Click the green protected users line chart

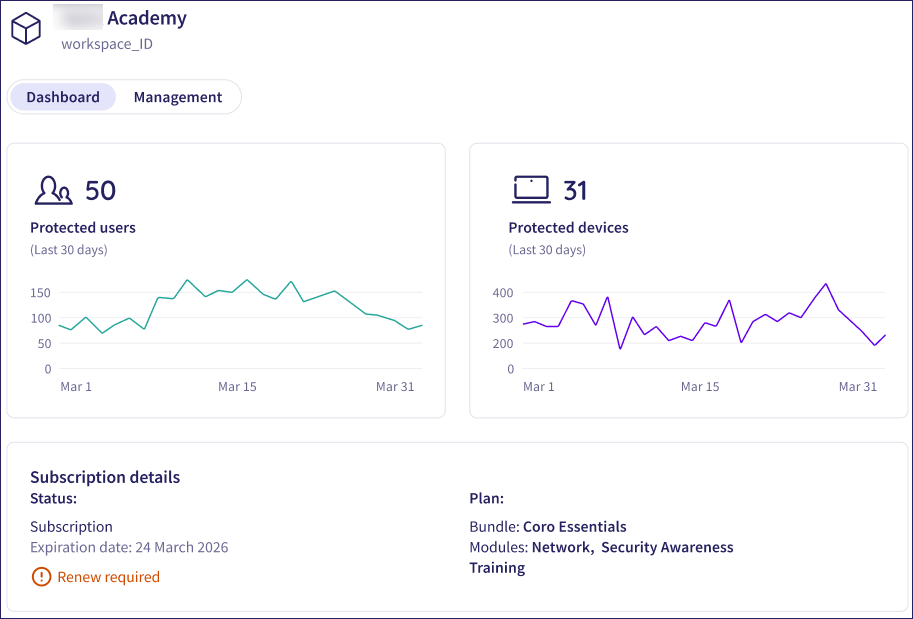(x=240, y=306)
